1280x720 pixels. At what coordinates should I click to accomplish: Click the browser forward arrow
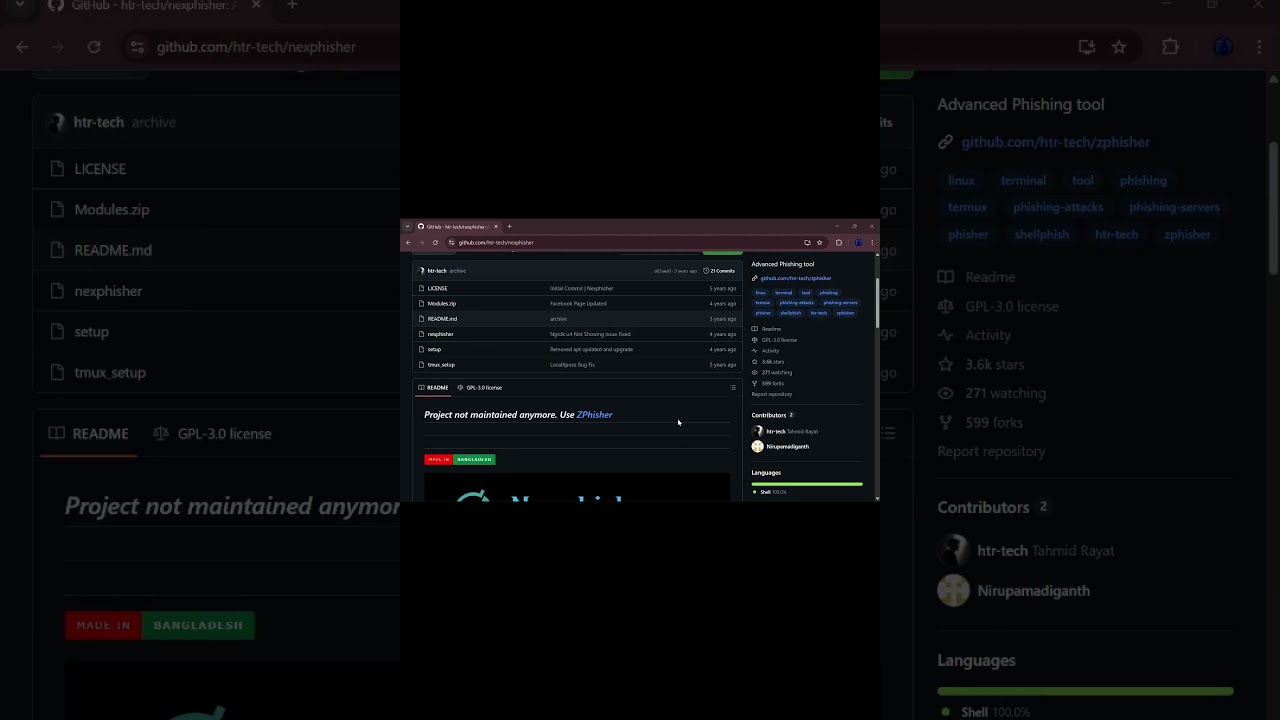pyautogui.click(x=421, y=243)
